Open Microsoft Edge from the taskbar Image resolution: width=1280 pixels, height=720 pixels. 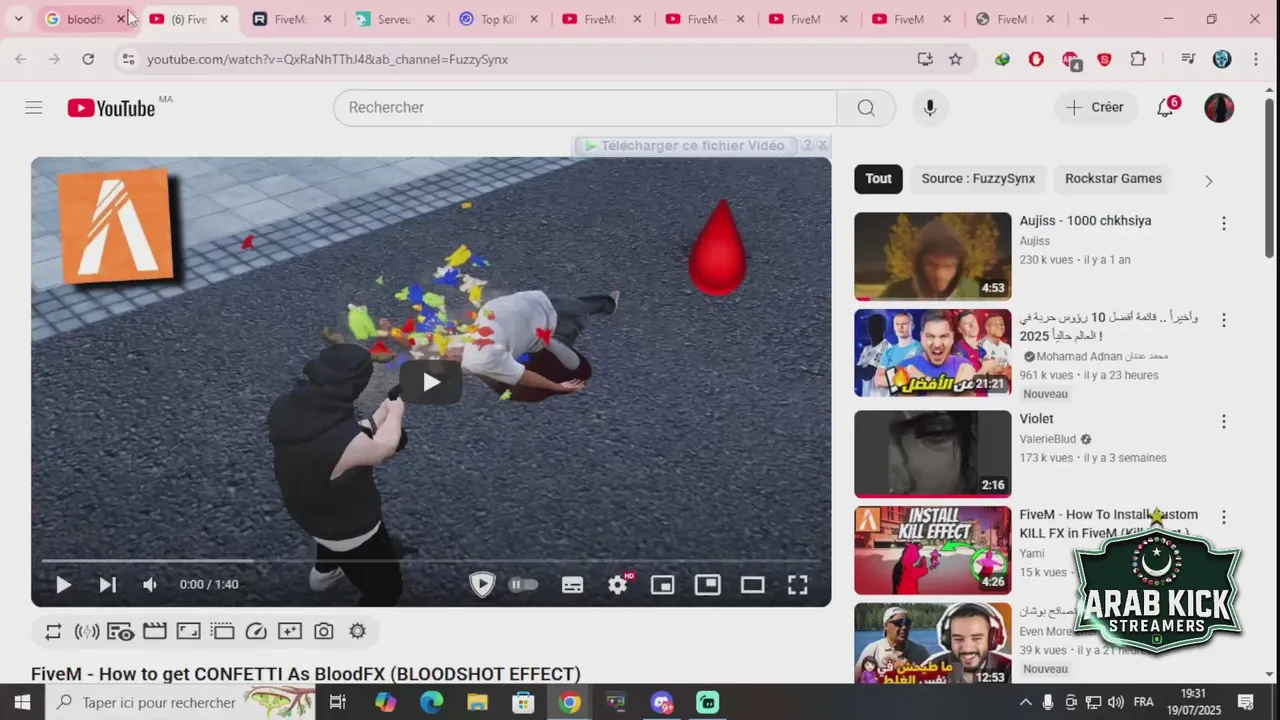point(431,702)
